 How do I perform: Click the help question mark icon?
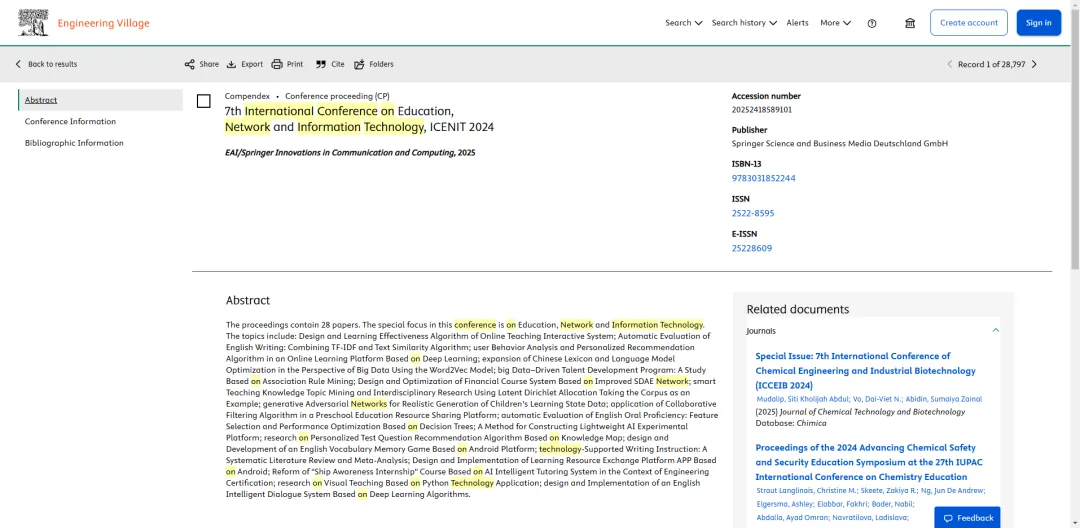[x=872, y=23]
